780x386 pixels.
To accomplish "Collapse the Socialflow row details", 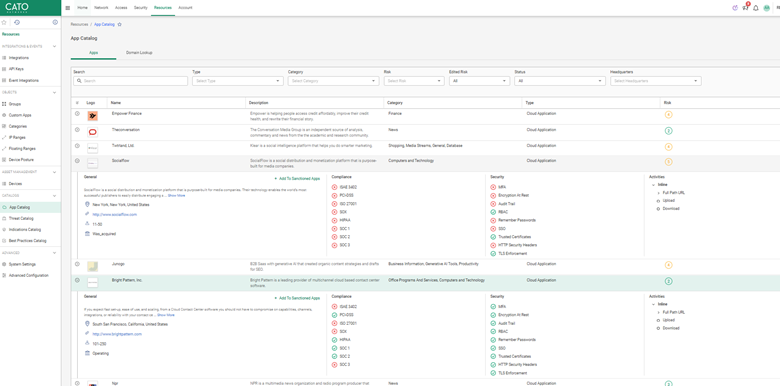I will (77, 161).
